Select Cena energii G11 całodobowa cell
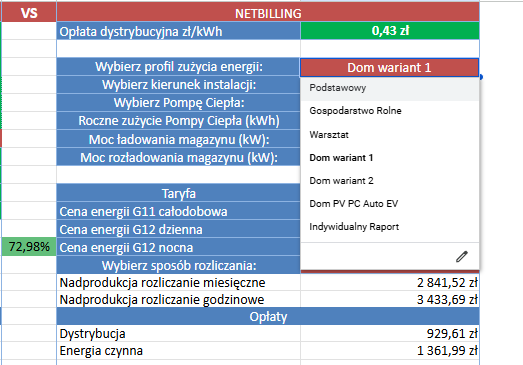Image resolution: width=523 pixels, height=365 pixels. (x=178, y=212)
